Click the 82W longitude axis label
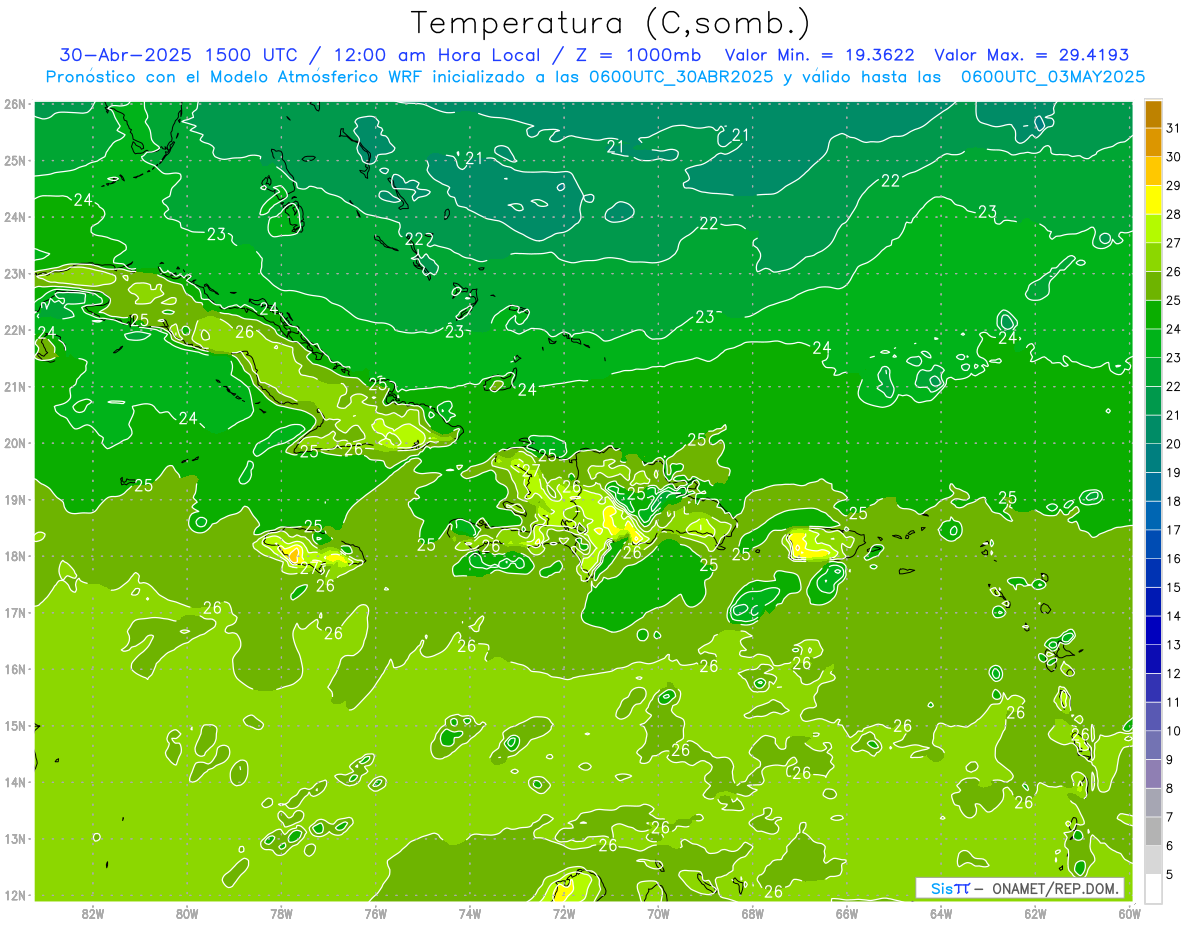 pyautogui.click(x=92, y=912)
